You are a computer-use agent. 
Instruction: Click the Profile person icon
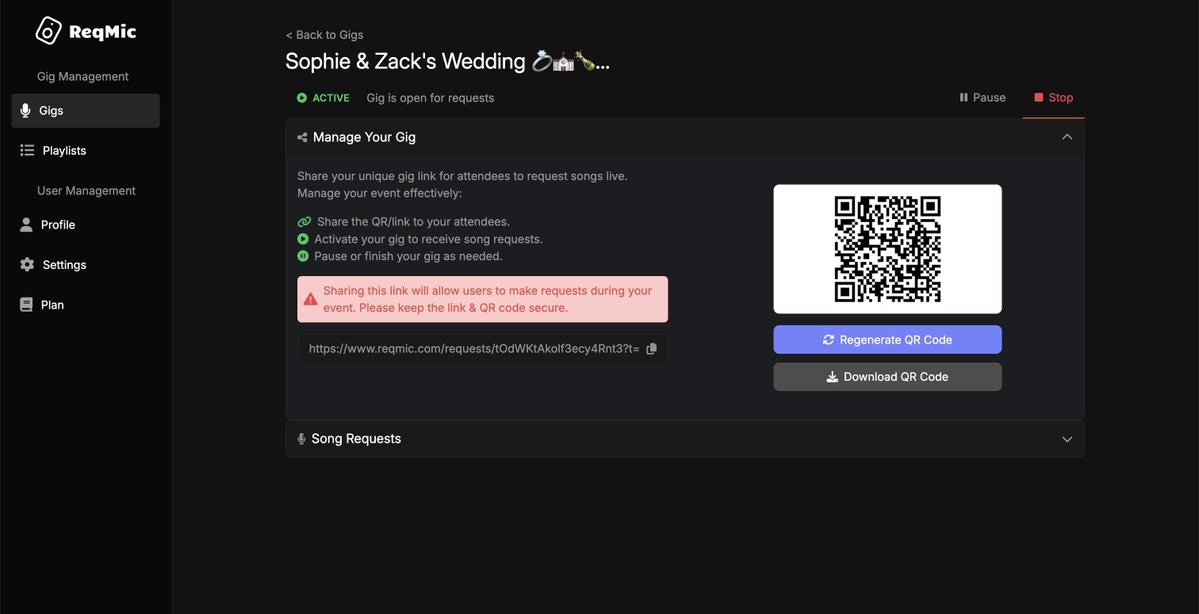[x=27, y=225]
